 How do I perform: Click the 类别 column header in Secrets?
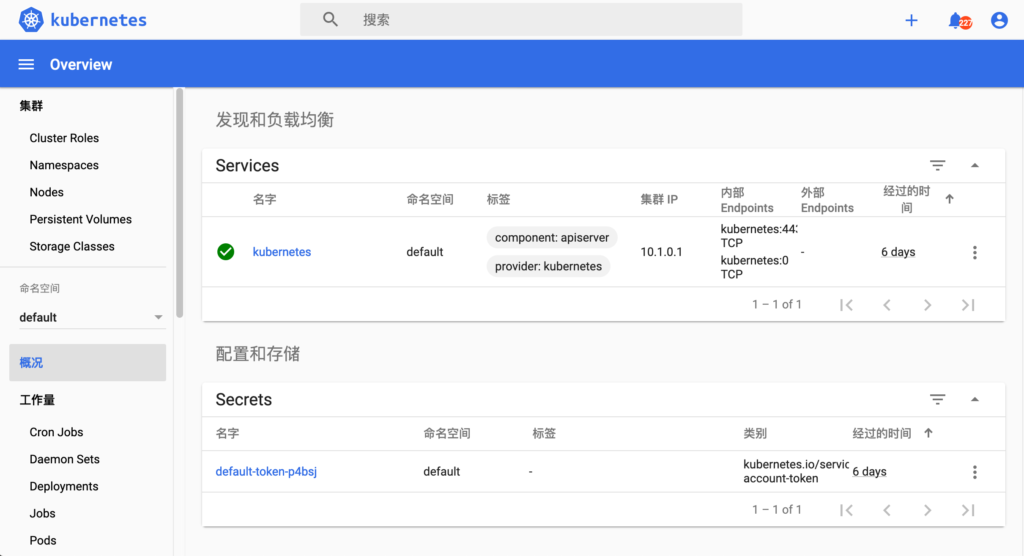(755, 433)
